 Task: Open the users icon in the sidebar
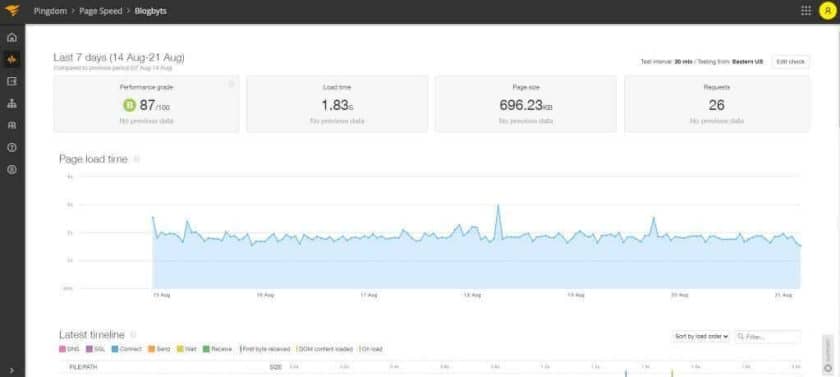[x=12, y=125]
